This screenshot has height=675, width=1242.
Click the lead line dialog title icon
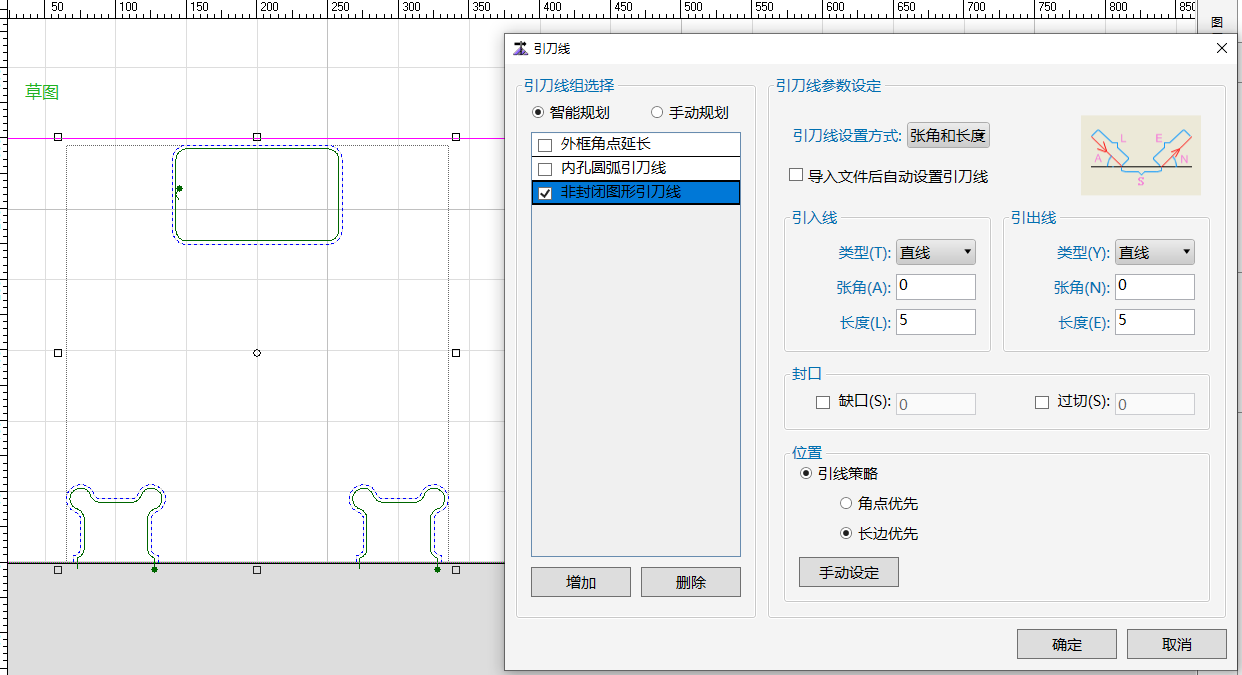click(520, 48)
